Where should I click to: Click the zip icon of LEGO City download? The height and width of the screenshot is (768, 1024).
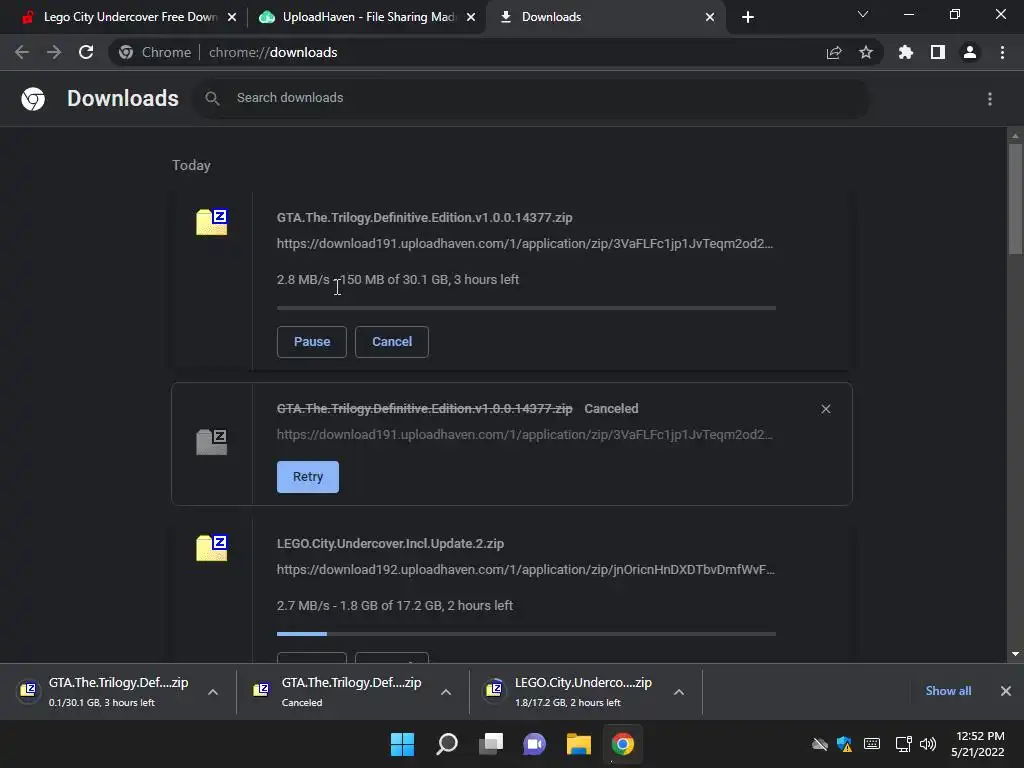point(212,548)
